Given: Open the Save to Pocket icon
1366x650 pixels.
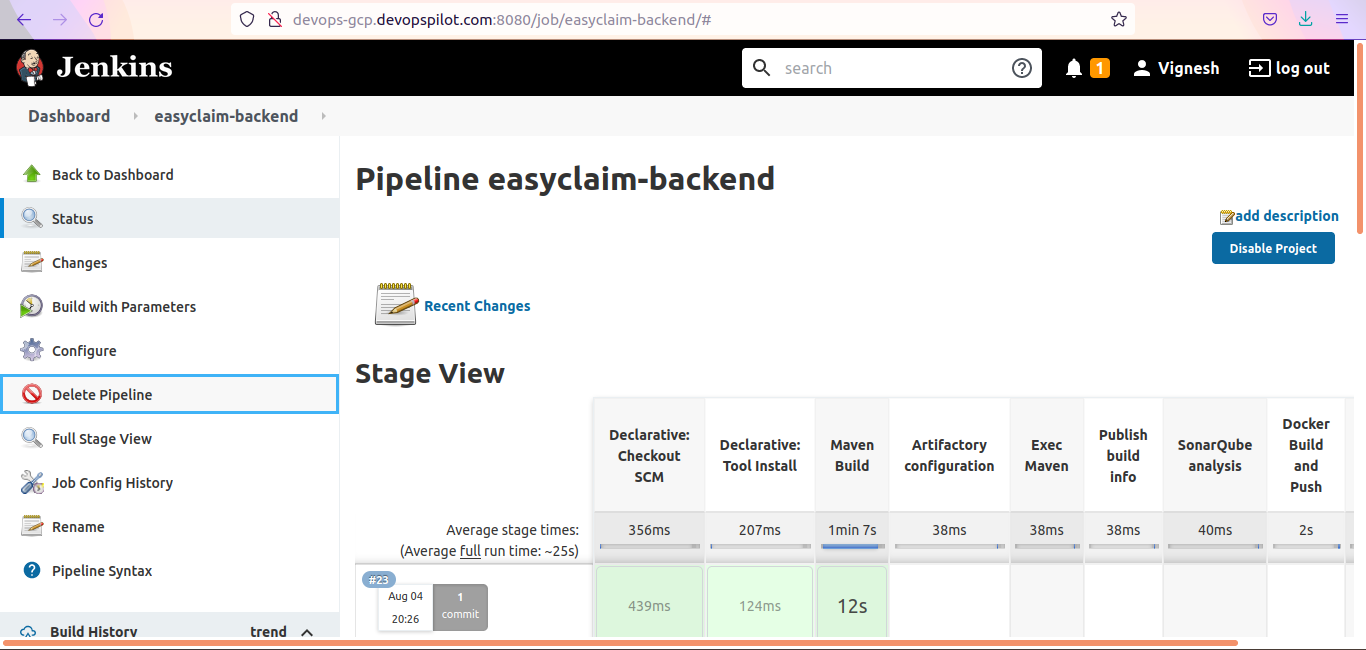Looking at the screenshot, I should [x=1270, y=19].
